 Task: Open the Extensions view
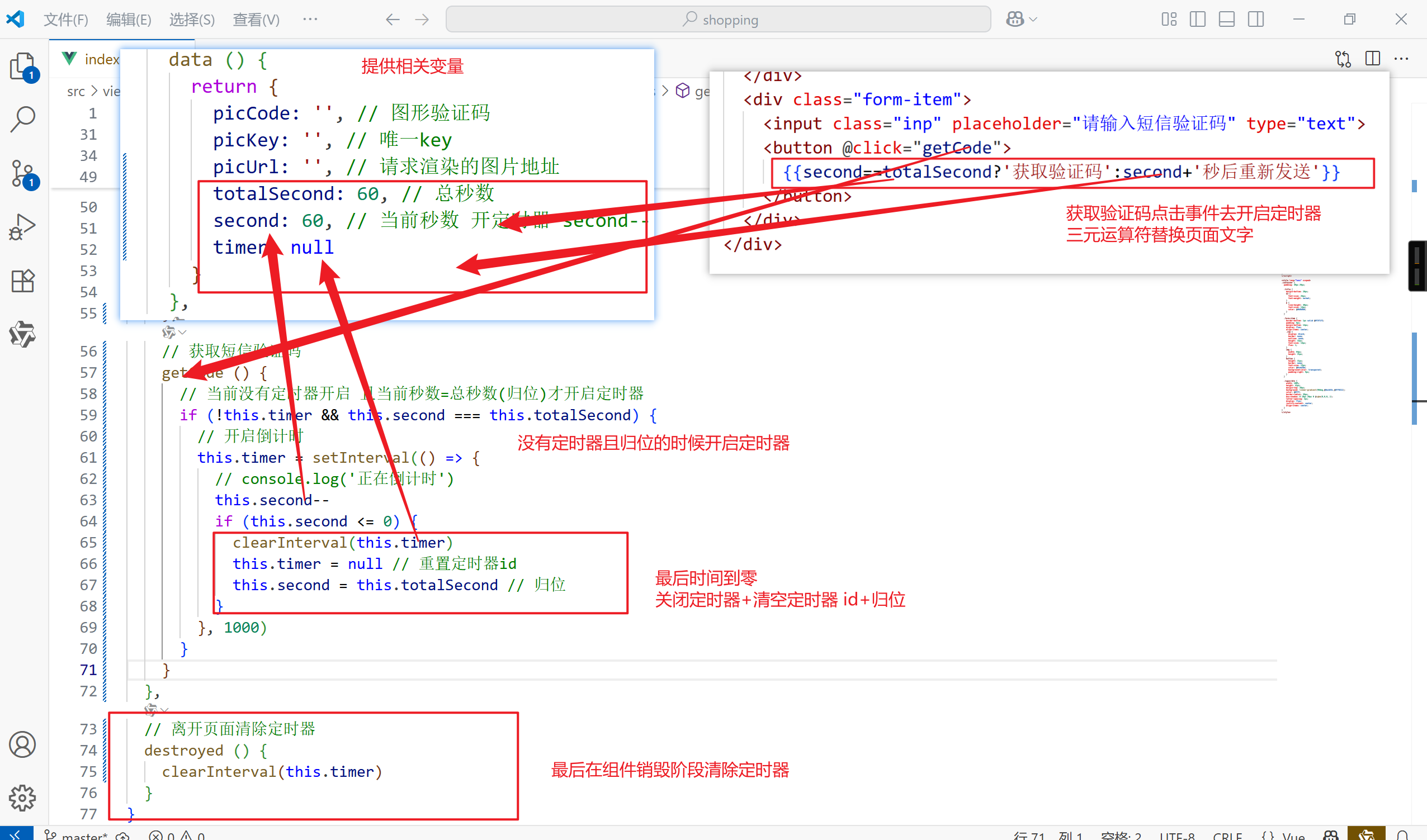click(x=23, y=280)
